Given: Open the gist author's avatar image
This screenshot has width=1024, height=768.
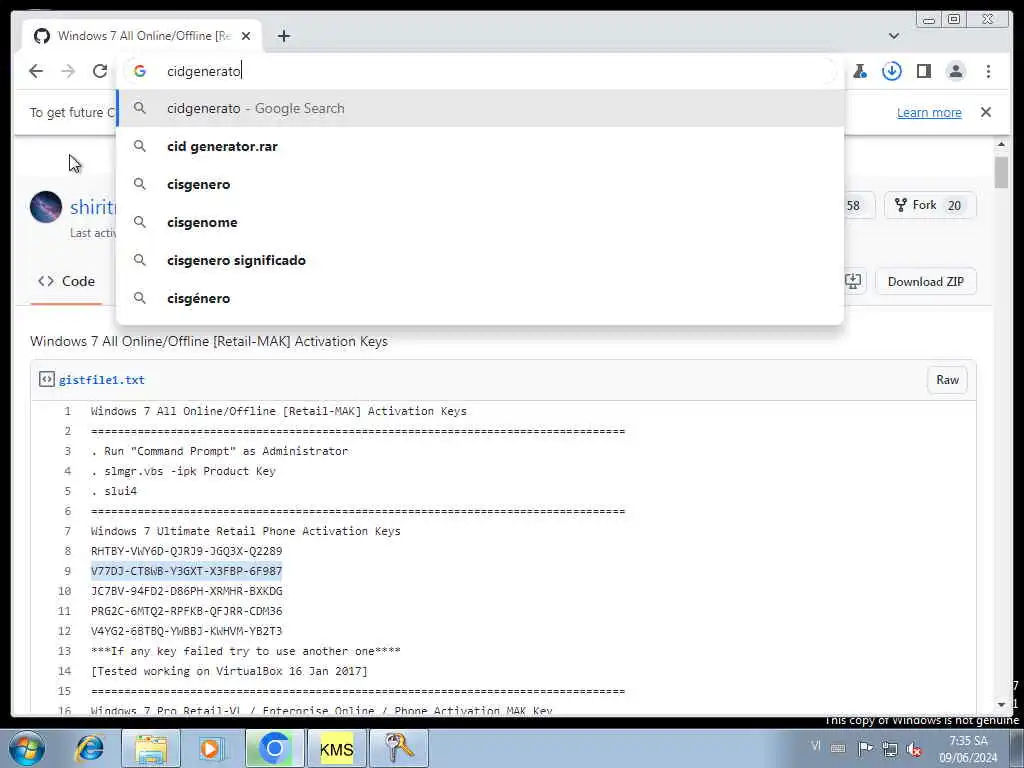Looking at the screenshot, I should point(46,207).
